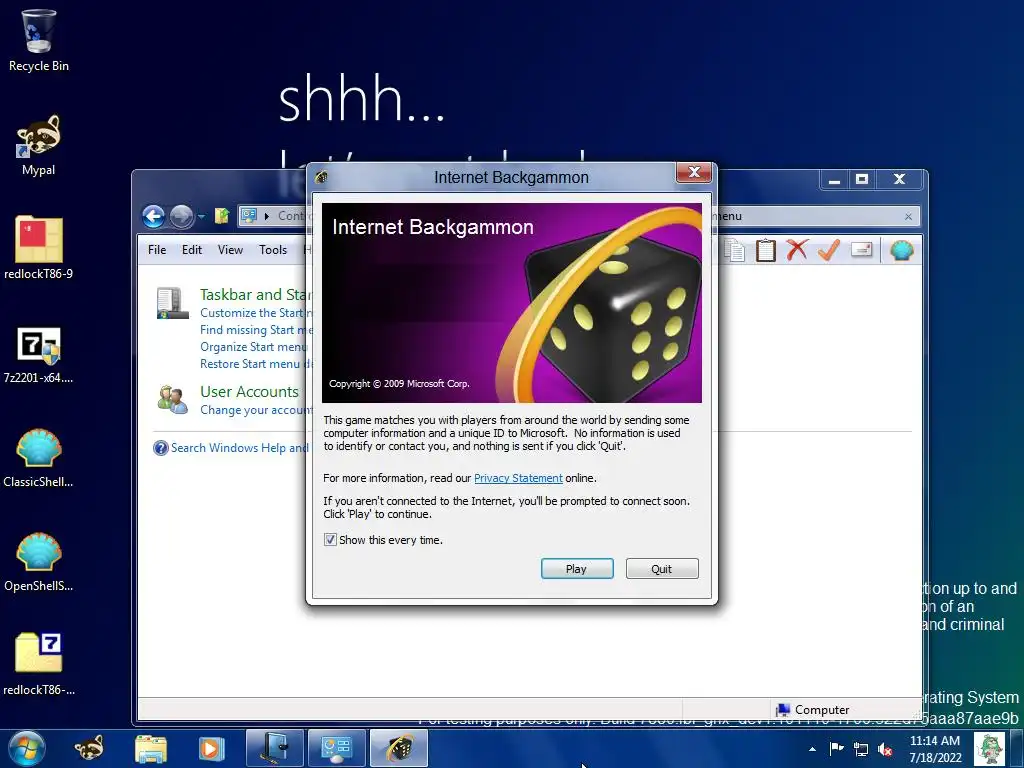1024x768 pixels.
Task: Click the Copy toolbar icon in the Control Panel window
Action: tap(734, 250)
